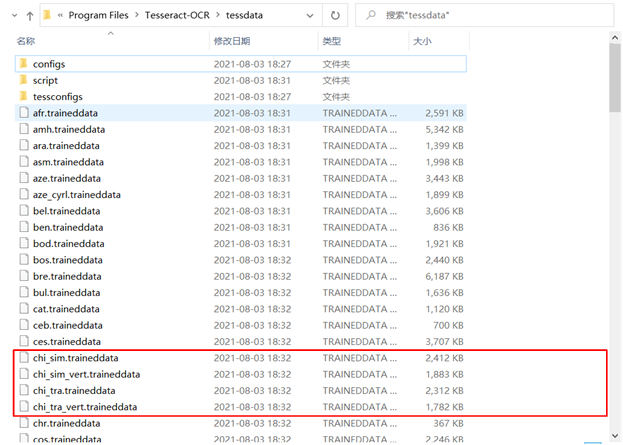The width and height of the screenshot is (623, 445).
Task: Expand chevron after Tesseract-OCR breadcrumb
Action: pos(218,15)
